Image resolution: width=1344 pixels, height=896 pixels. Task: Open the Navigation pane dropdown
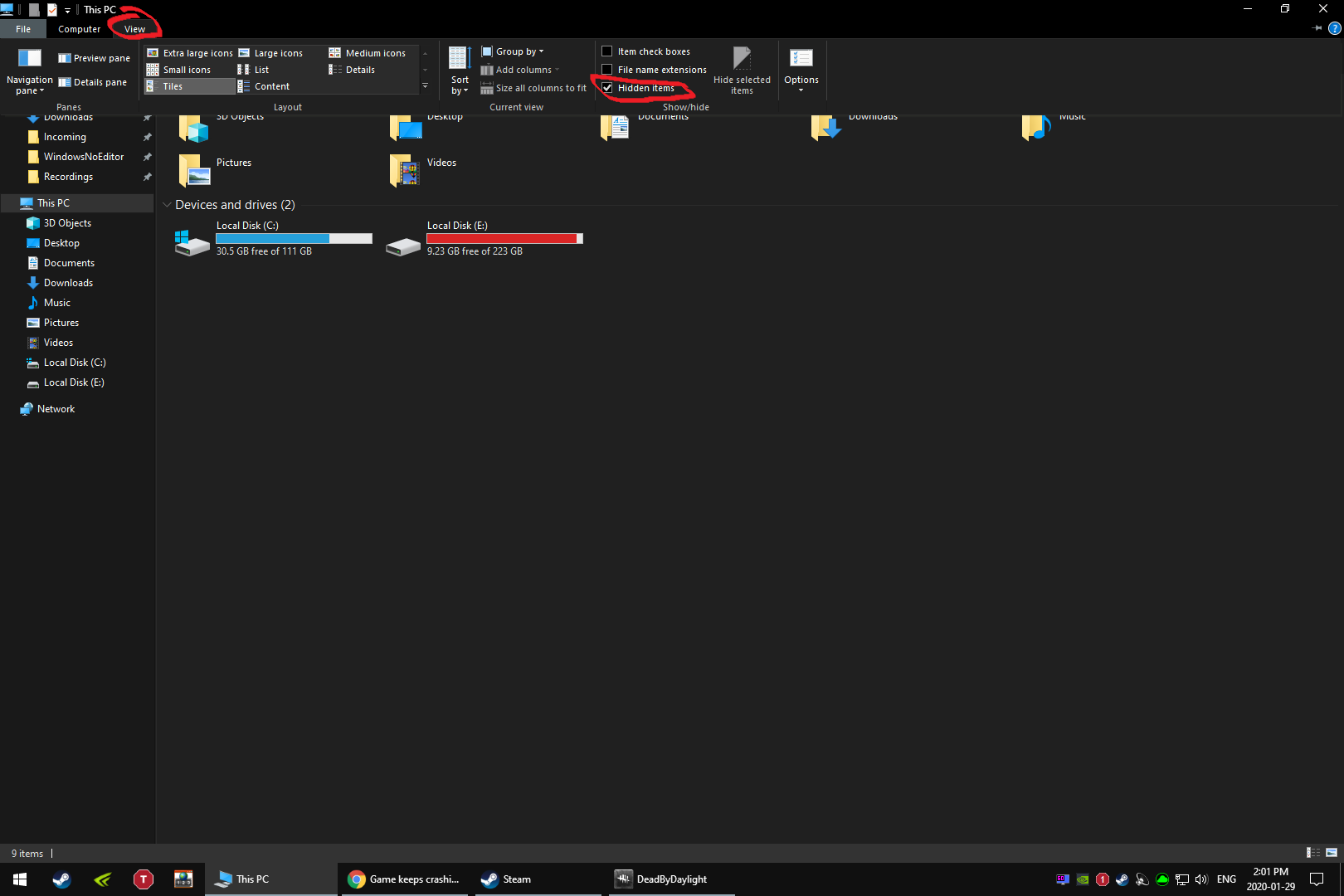30,71
